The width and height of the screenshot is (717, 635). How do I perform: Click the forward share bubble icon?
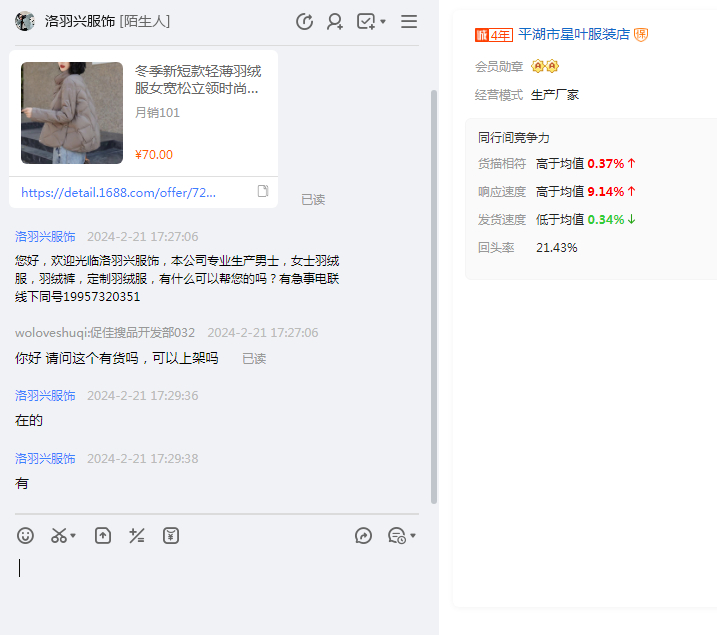pyautogui.click(x=364, y=535)
